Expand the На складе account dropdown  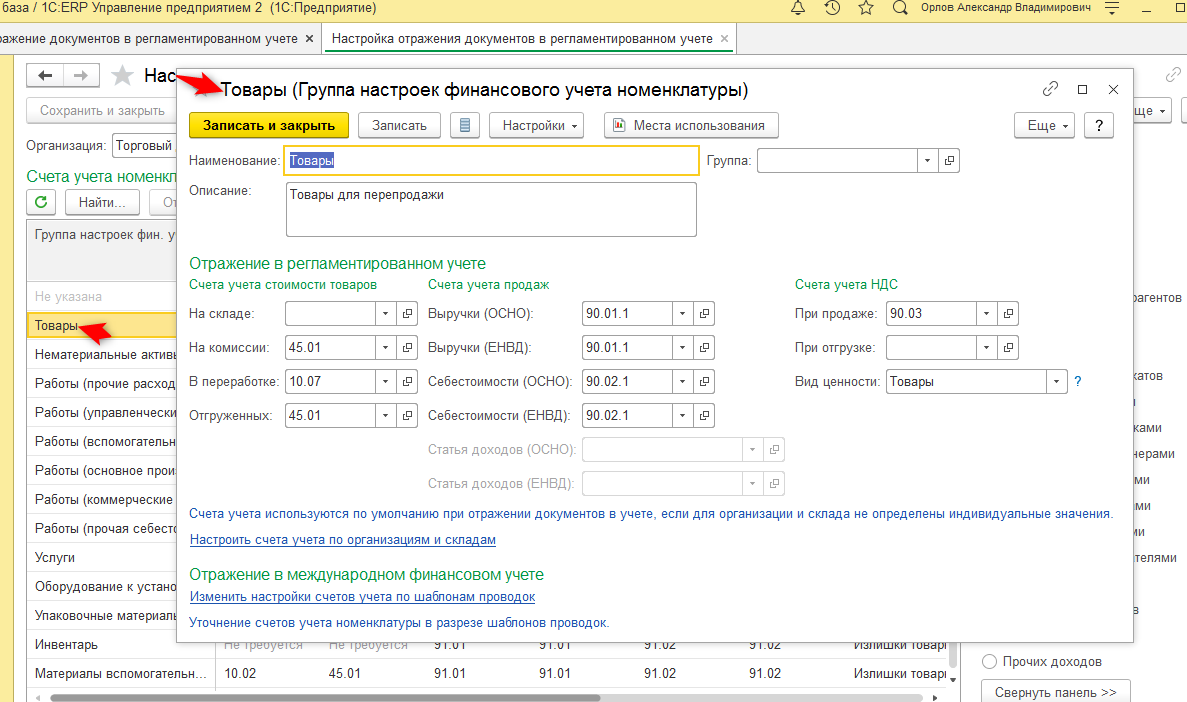click(x=385, y=314)
